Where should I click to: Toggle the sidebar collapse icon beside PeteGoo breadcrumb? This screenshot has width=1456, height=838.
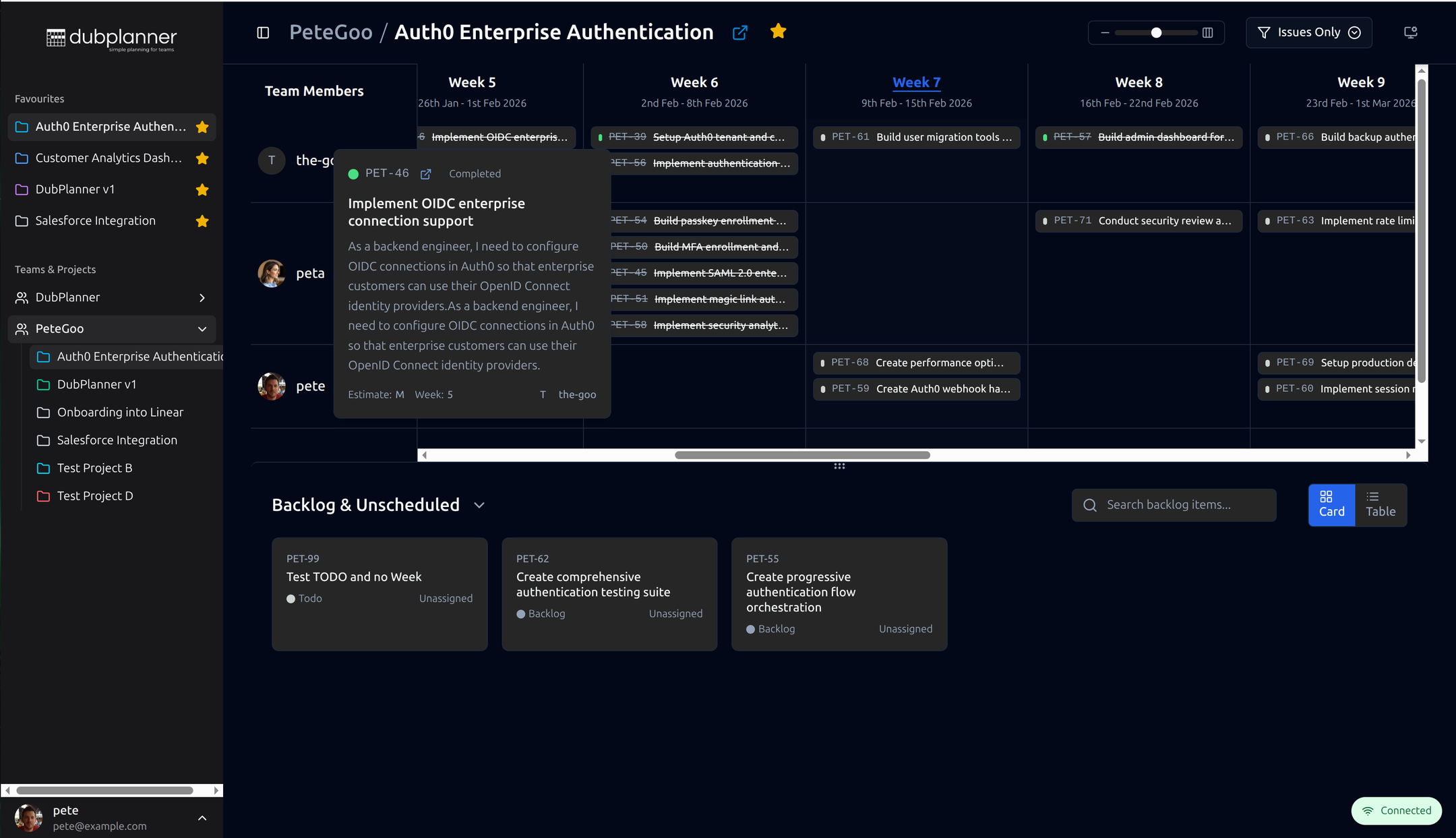pyautogui.click(x=262, y=32)
